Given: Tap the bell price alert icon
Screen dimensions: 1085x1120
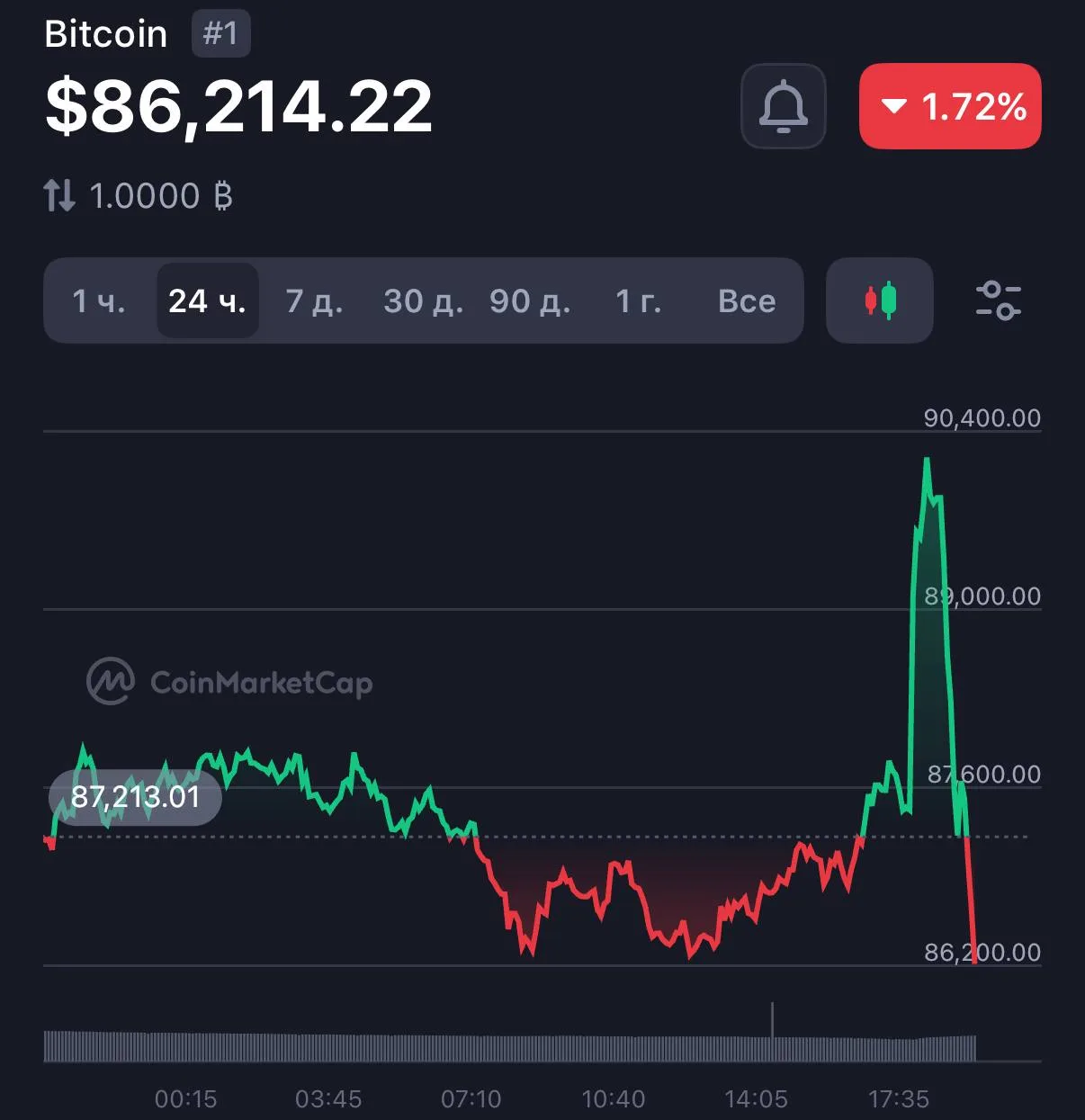Looking at the screenshot, I should tap(783, 106).
